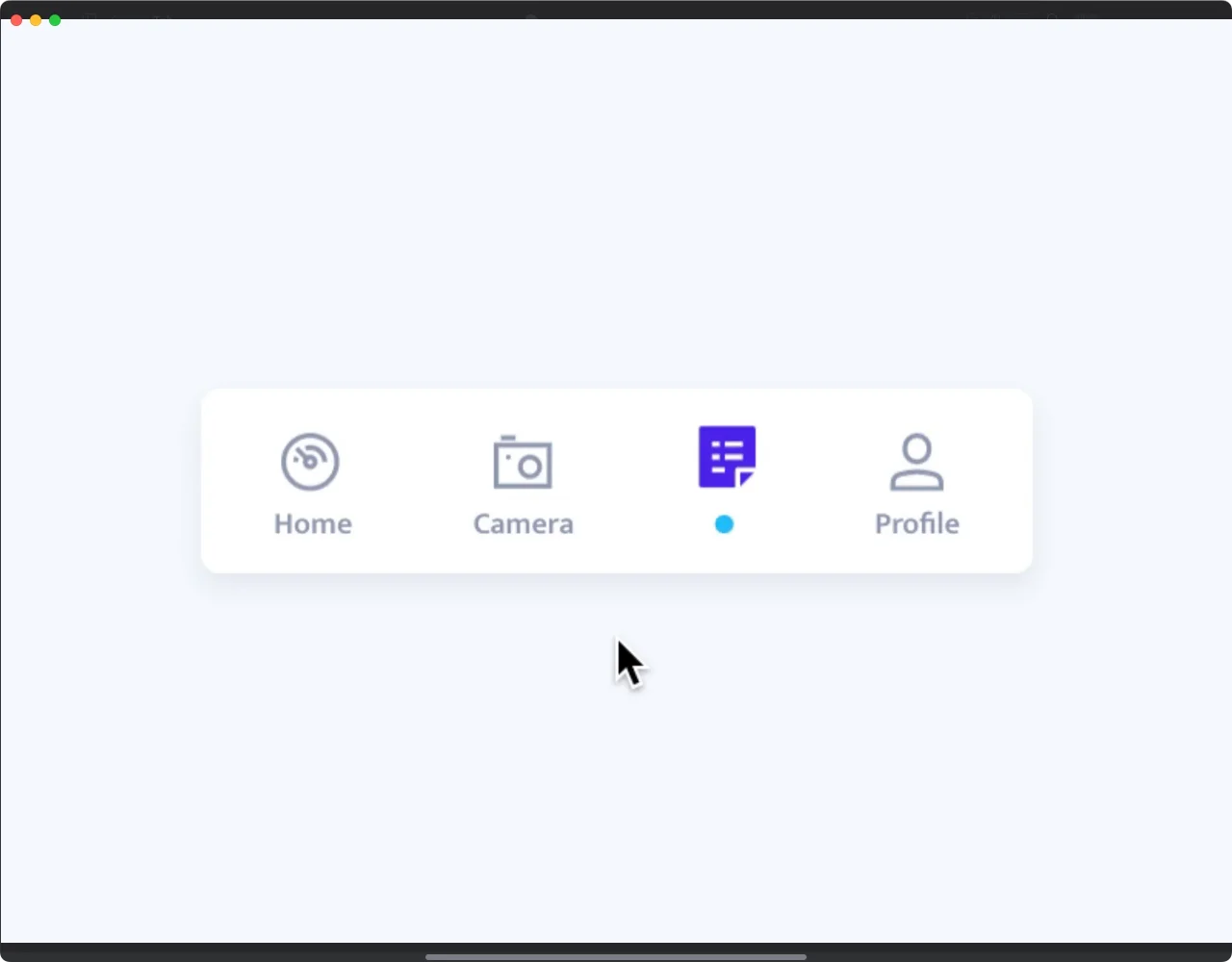Viewport: 1232px width, 962px height.
Task: Close the window with red button
Action: pyautogui.click(x=16, y=20)
